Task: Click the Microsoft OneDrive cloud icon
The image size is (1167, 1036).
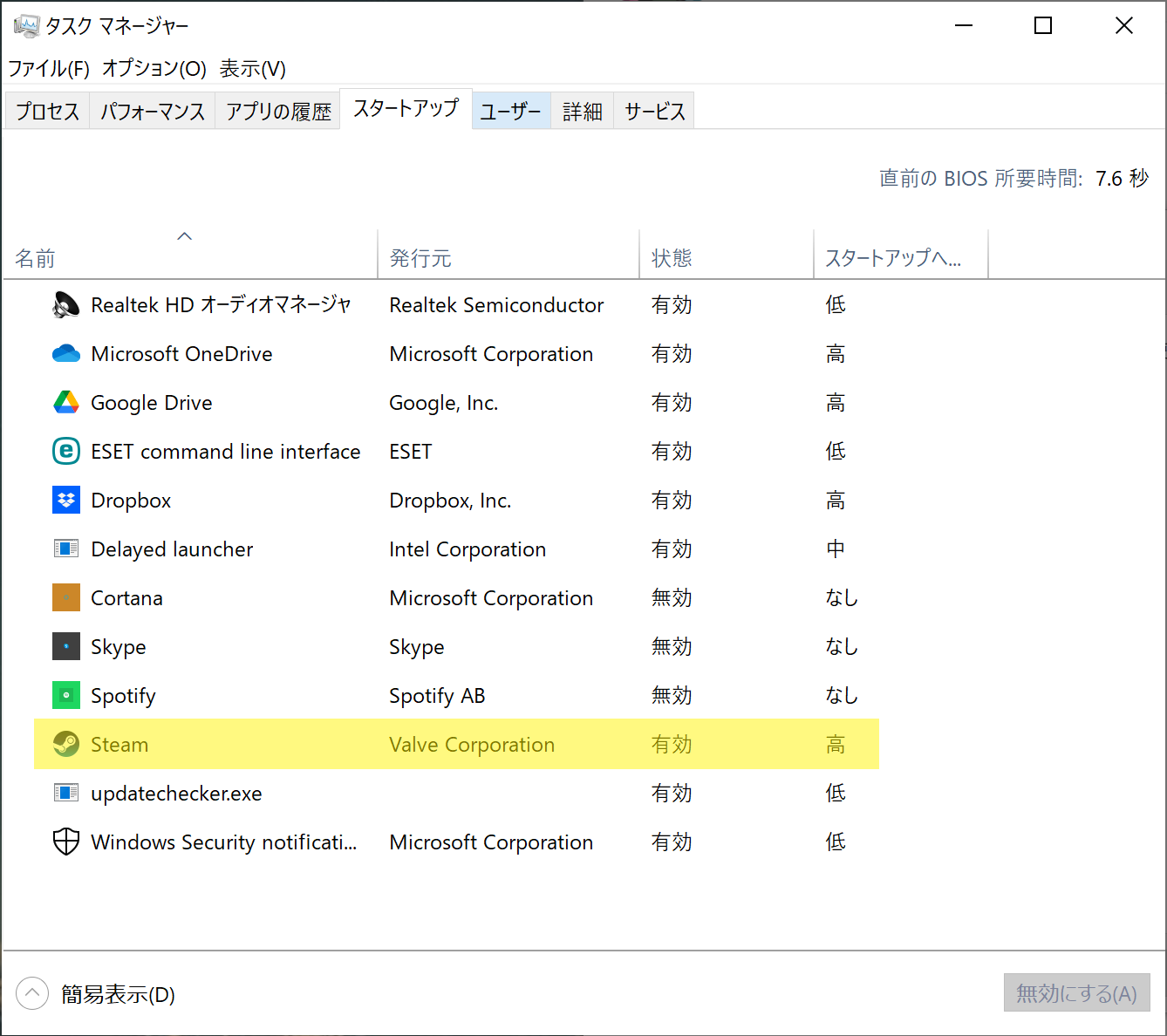Action: (x=66, y=354)
